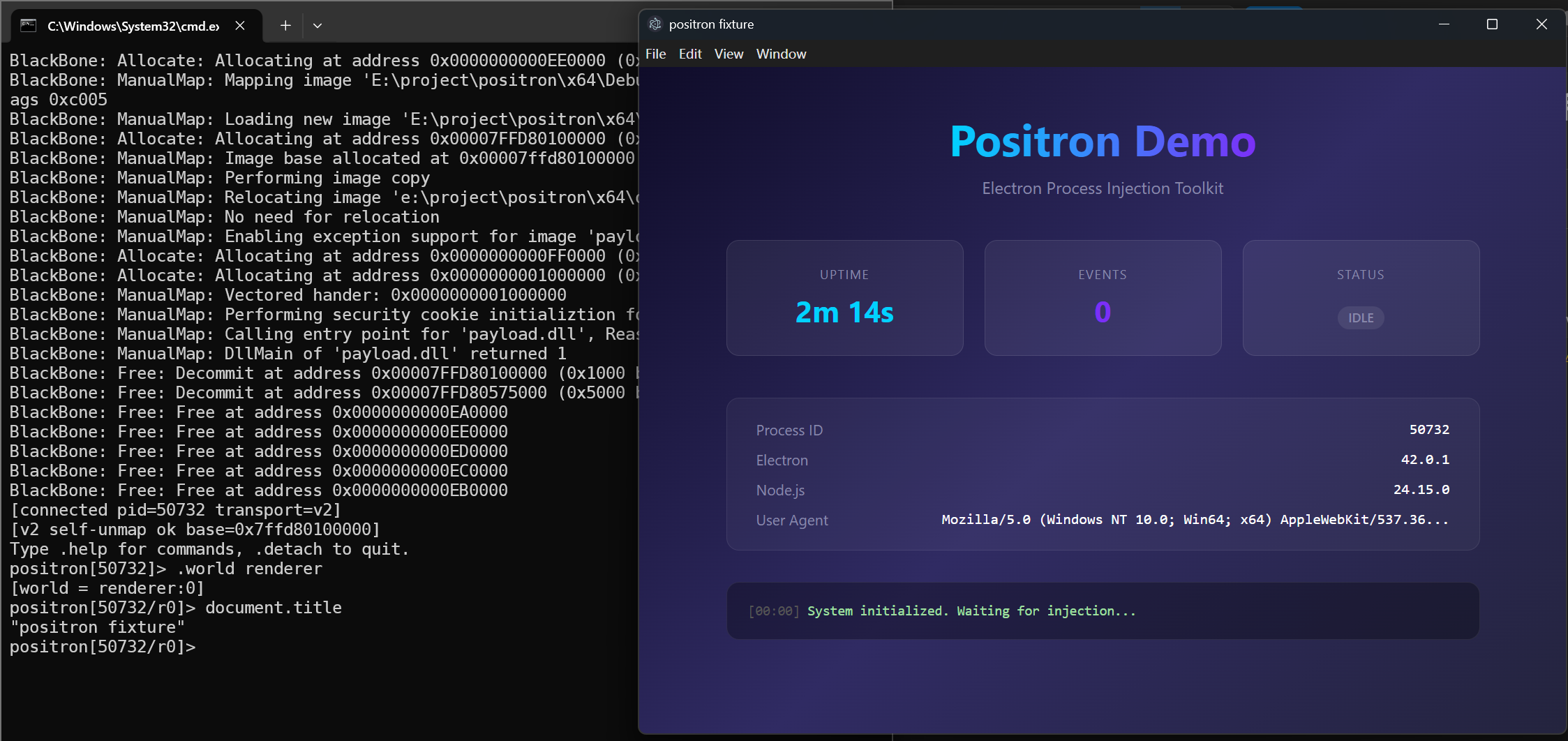
Task: Click the Free at address 0x0000000000EA0000 line
Action: [x=259, y=412]
